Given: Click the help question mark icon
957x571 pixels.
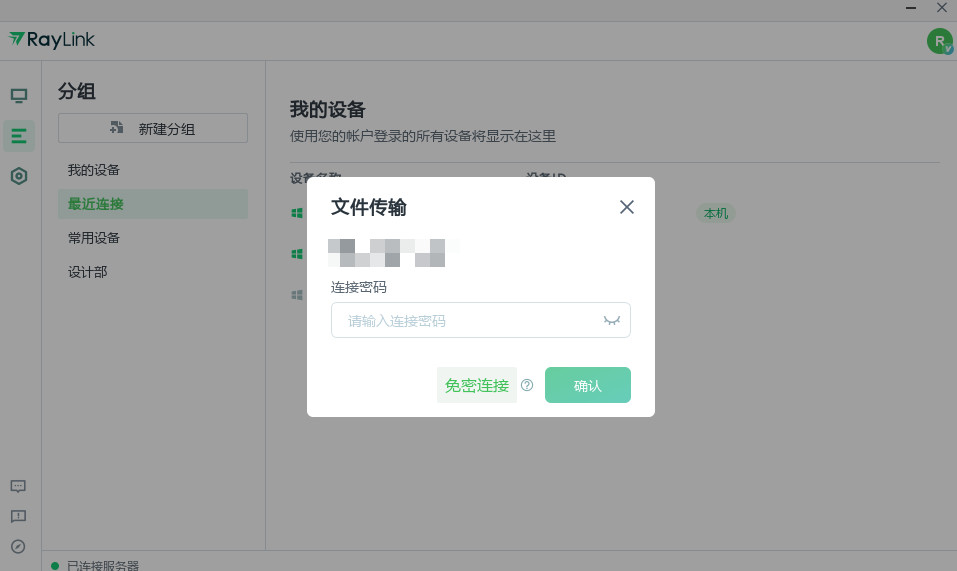Looking at the screenshot, I should tap(527, 385).
